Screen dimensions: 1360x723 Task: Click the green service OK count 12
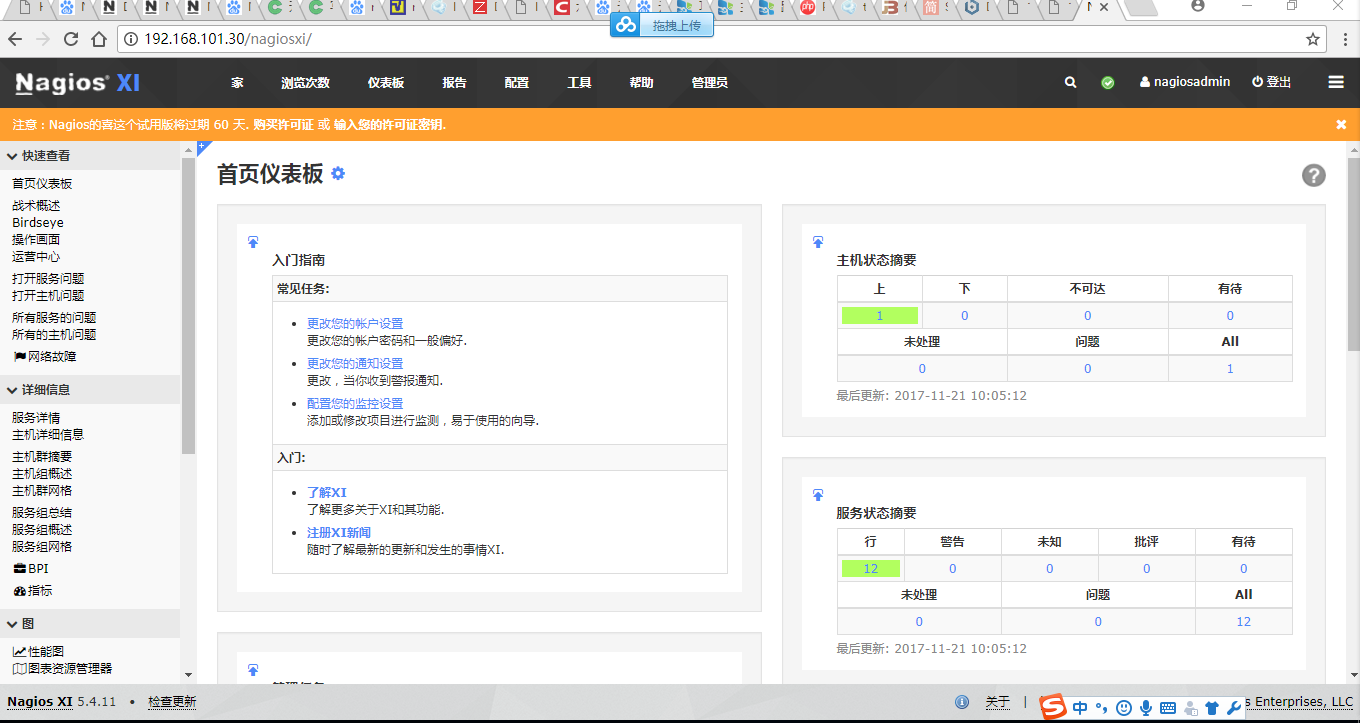[x=871, y=569]
